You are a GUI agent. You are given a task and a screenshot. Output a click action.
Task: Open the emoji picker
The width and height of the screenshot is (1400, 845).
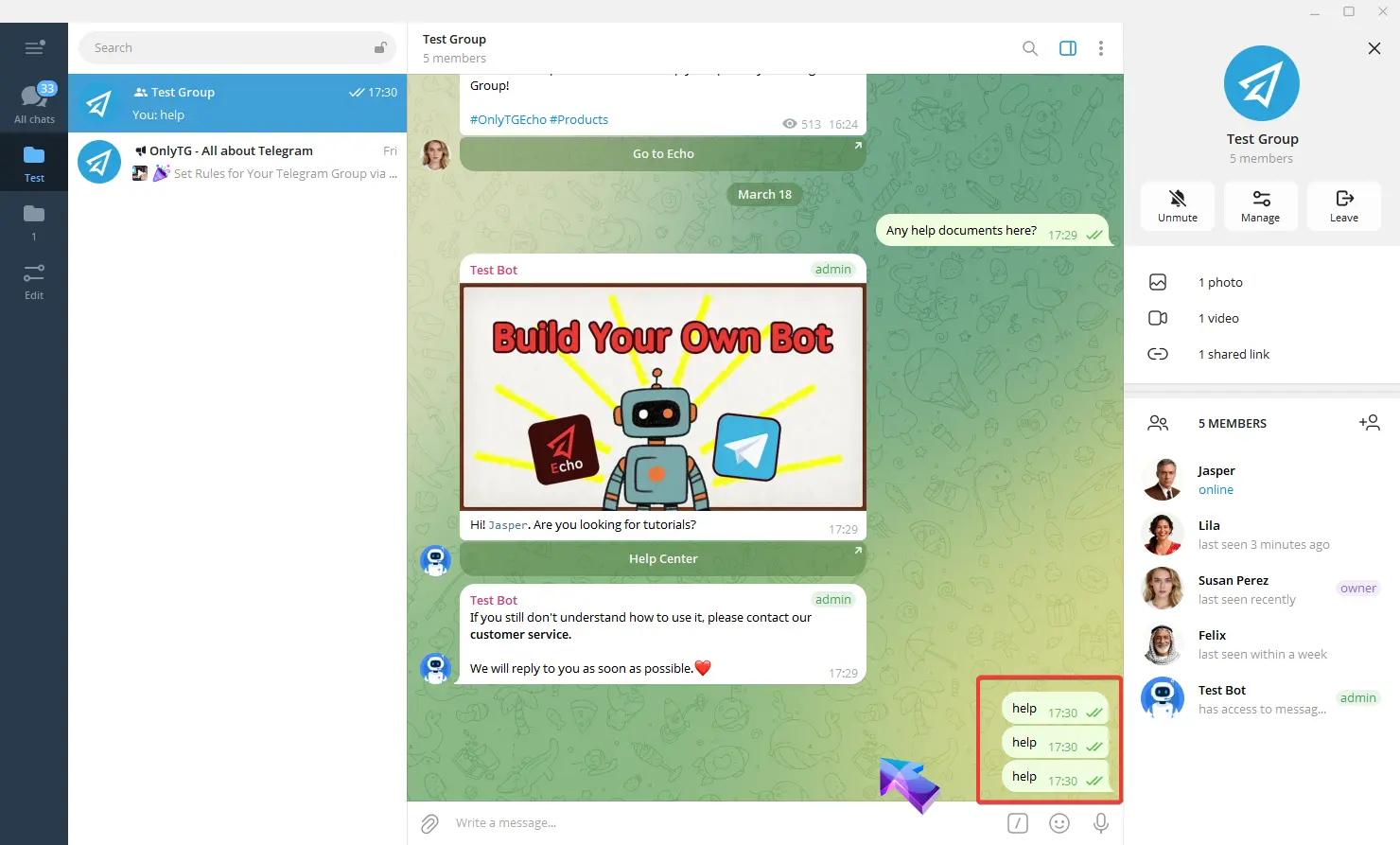pyautogui.click(x=1059, y=823)
